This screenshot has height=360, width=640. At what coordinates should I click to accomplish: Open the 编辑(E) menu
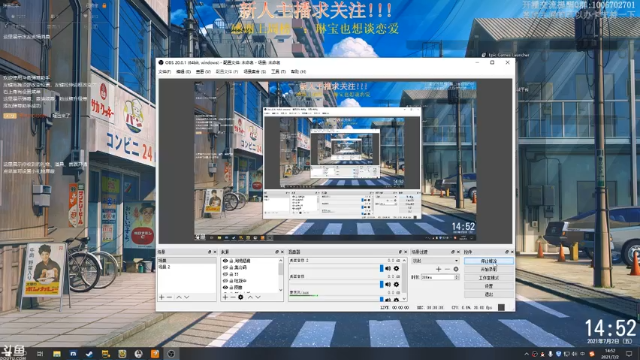183,72
